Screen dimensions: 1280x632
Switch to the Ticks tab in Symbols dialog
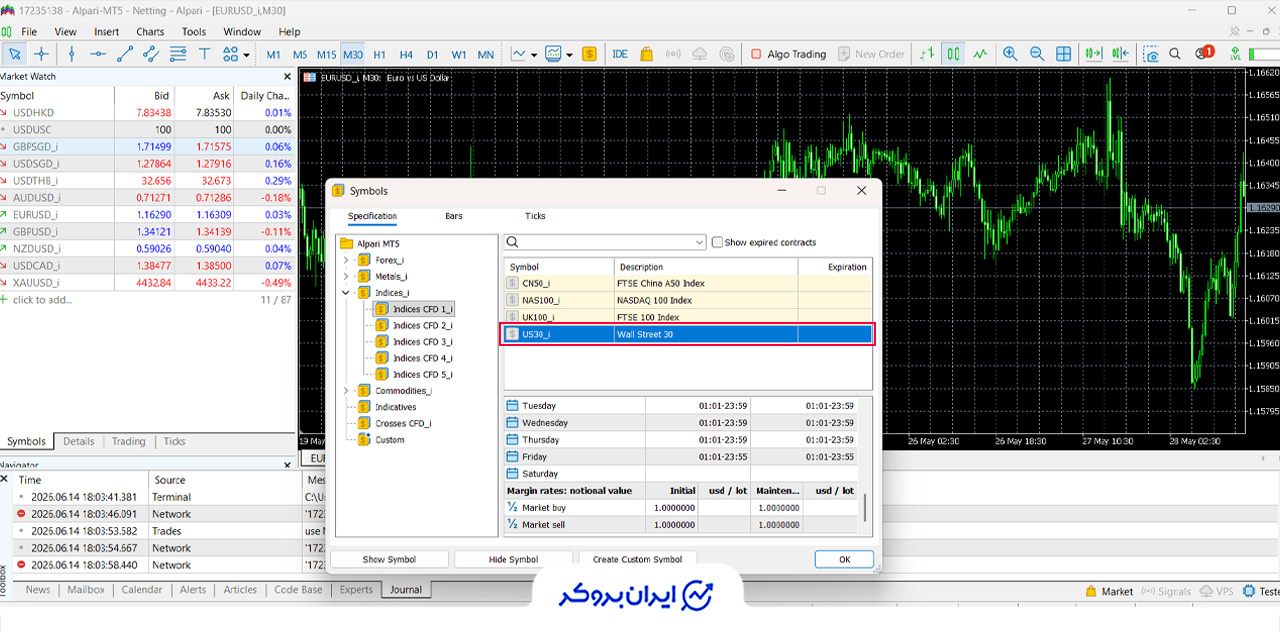click(x=535, y=216)
